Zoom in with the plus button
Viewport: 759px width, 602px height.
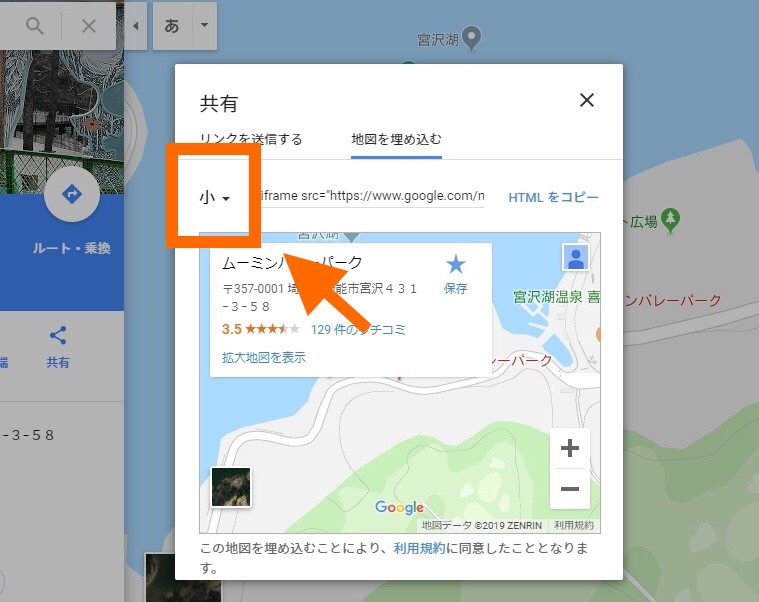click(570, 448)
